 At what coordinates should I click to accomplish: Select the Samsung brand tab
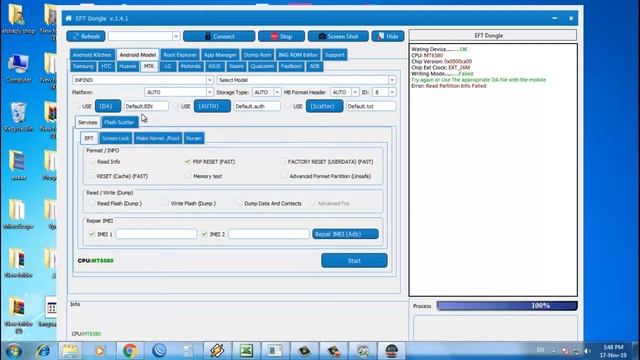click(x=83, y=66)
